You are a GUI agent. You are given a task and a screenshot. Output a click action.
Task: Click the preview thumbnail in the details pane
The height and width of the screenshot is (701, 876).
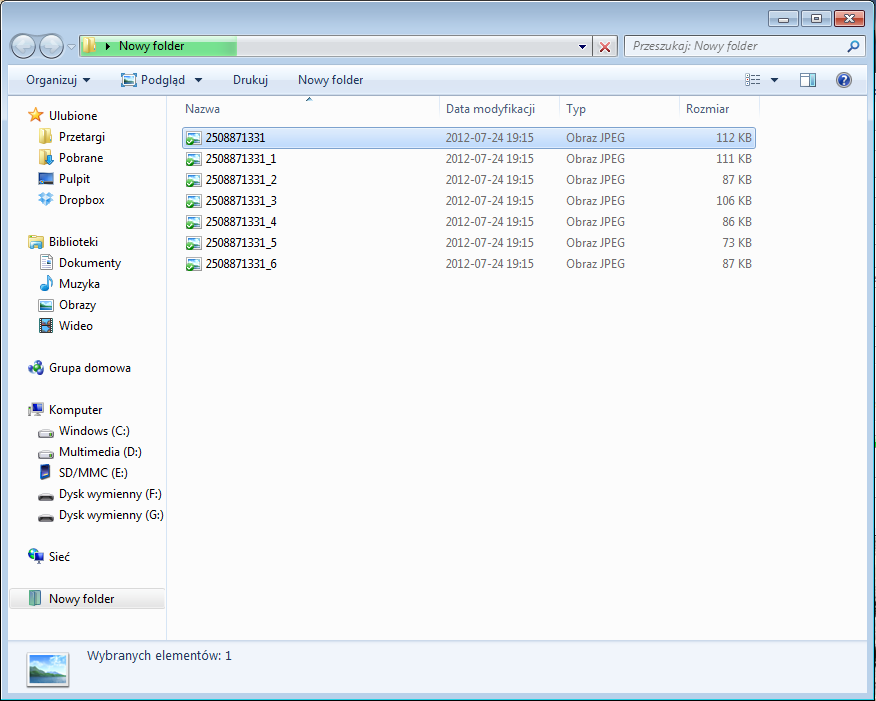click(48, 669)
